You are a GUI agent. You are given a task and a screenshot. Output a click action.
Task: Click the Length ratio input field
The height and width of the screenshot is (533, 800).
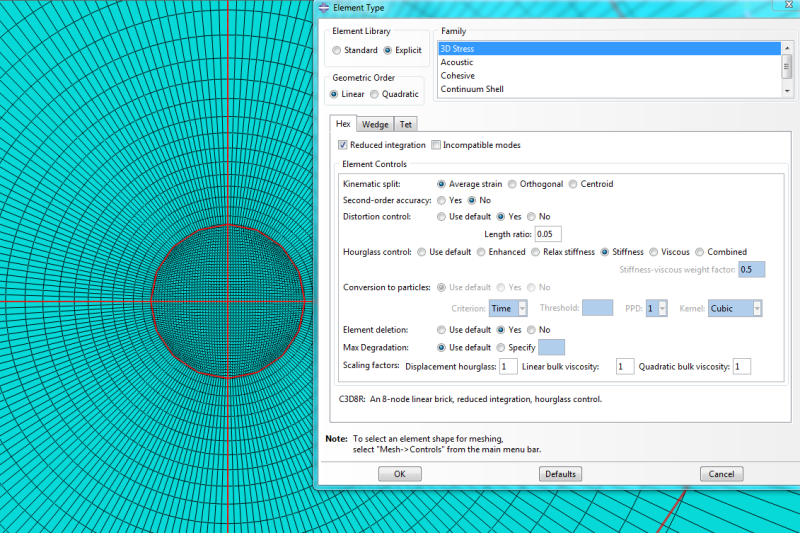pos(548,234)
